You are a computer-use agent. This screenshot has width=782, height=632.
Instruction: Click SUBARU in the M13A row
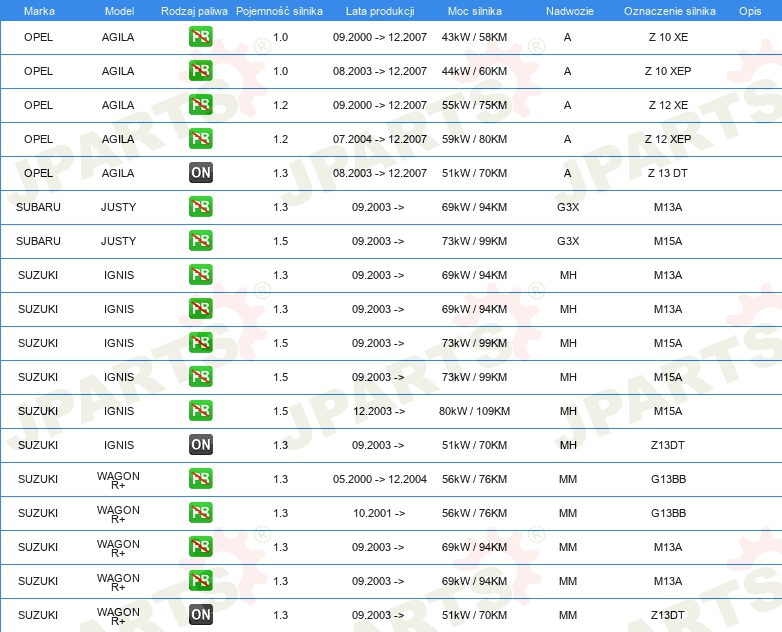tap(38, 207)
